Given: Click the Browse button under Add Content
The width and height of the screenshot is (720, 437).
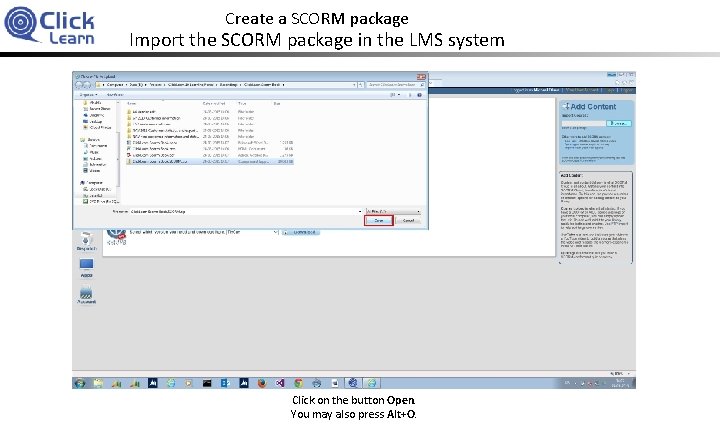Looking at the screenshot, I should point(619,123).
